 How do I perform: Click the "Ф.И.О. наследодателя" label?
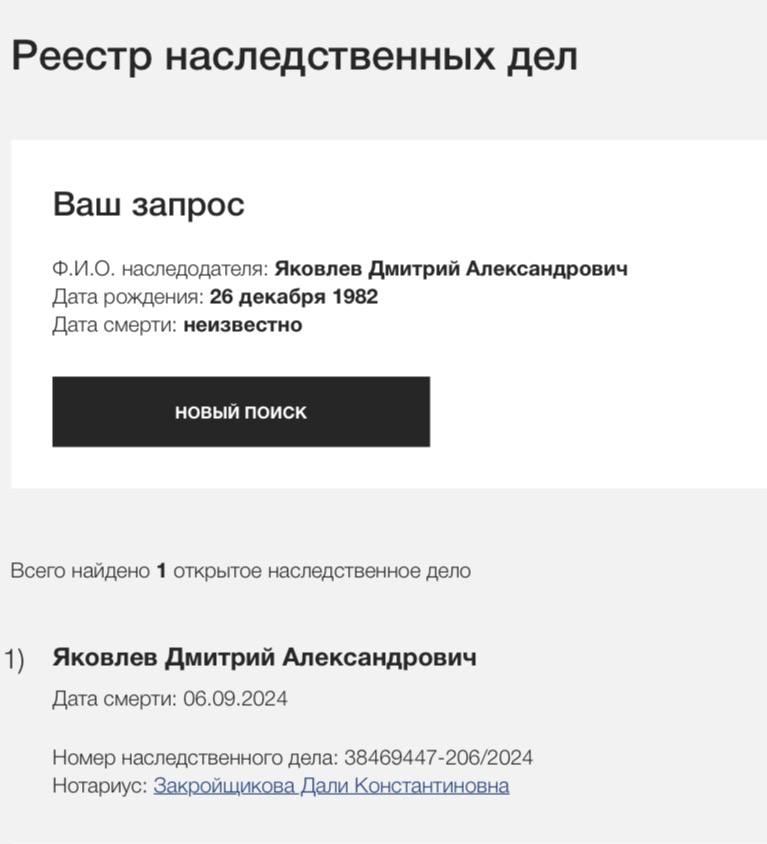click(160, 269)
